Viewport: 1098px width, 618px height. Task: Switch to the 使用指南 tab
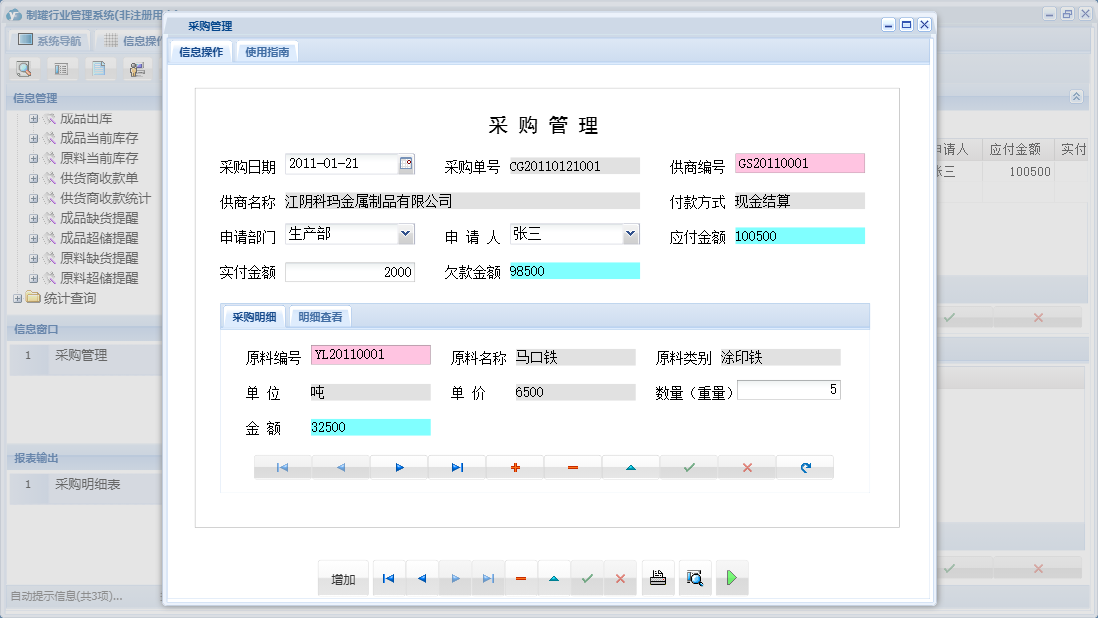267,50
